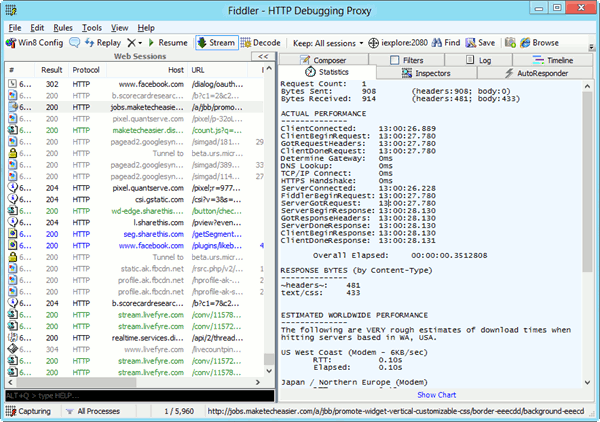This screenshot has width=600, height=422.
Task: Select wd-edge.sharethis session row
Action: (x=135, y=211)
